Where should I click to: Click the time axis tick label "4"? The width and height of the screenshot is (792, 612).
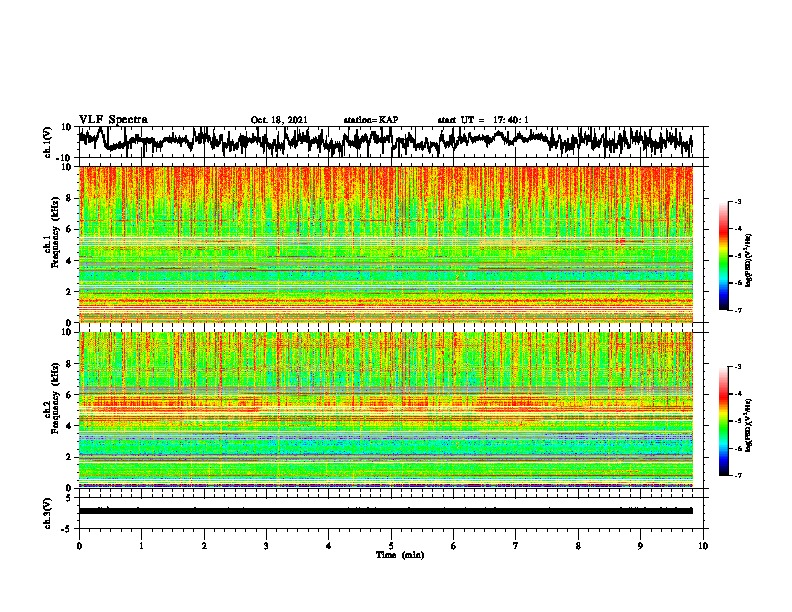tap(329, 546)
